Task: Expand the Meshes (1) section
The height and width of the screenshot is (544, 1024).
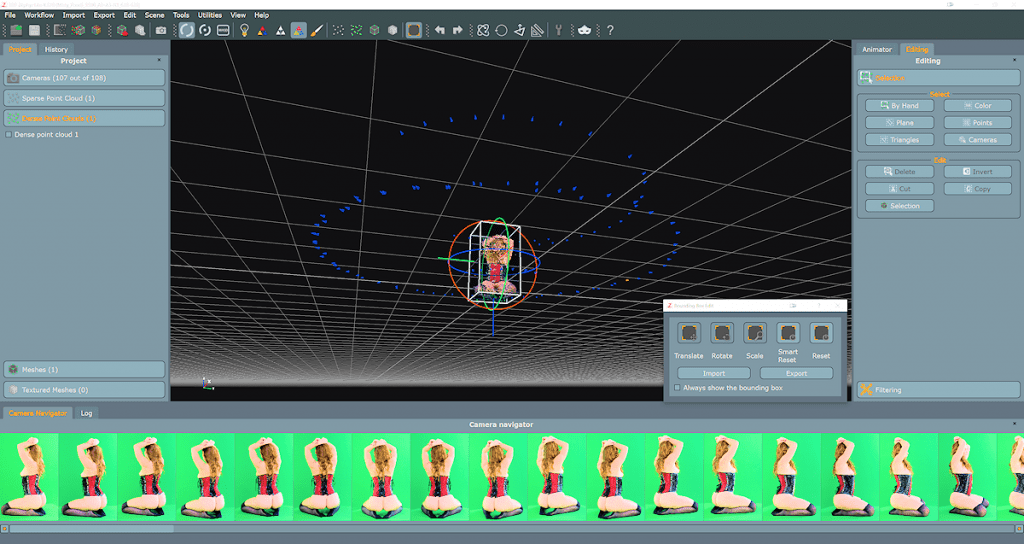Action: click(x=84, y=369)
